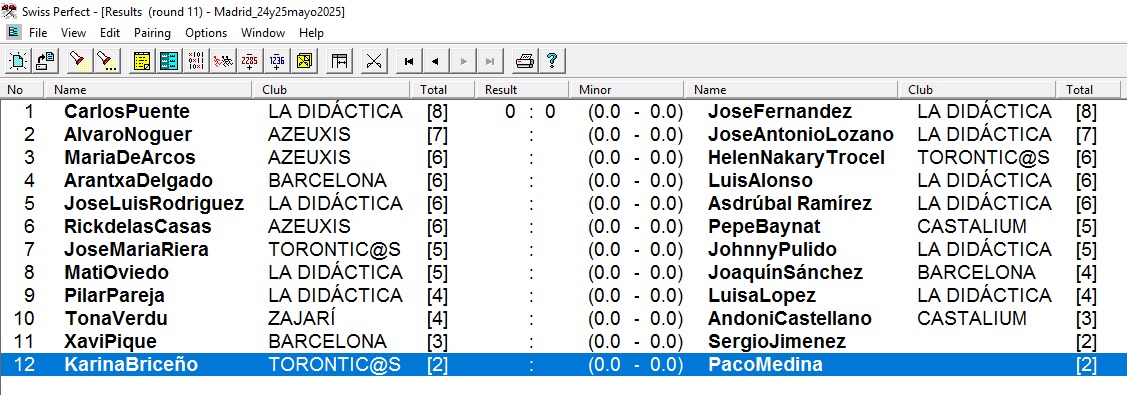Go to first round using the skip-back arrow
This screenshot has height=395, width=1127.
tap(409, 61)
